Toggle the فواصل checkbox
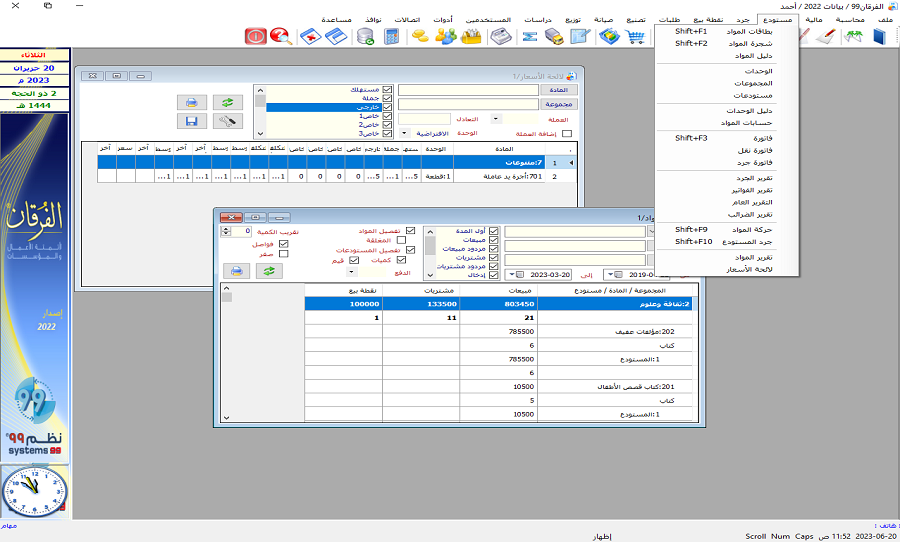The image size is (900, 542). (283, 243)
